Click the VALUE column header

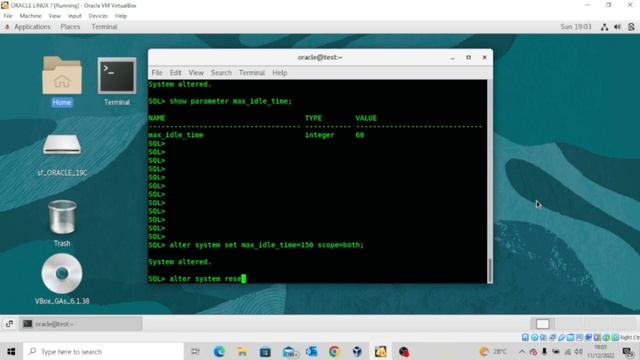pos(366,118)
